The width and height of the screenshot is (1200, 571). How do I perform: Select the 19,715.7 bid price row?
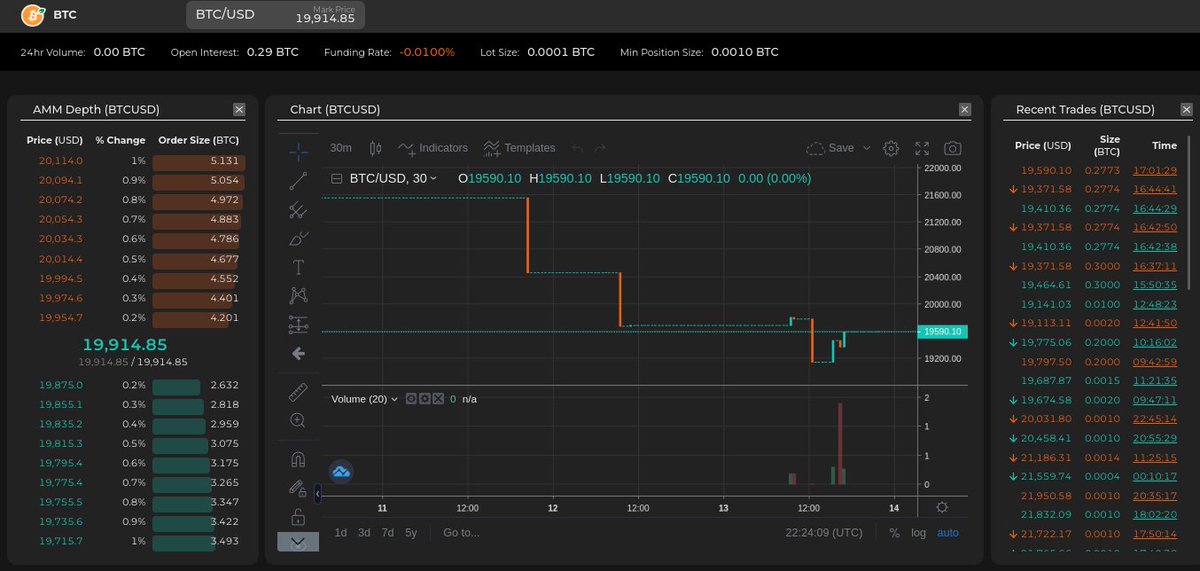pyautogui.click(x=133, y=541)
